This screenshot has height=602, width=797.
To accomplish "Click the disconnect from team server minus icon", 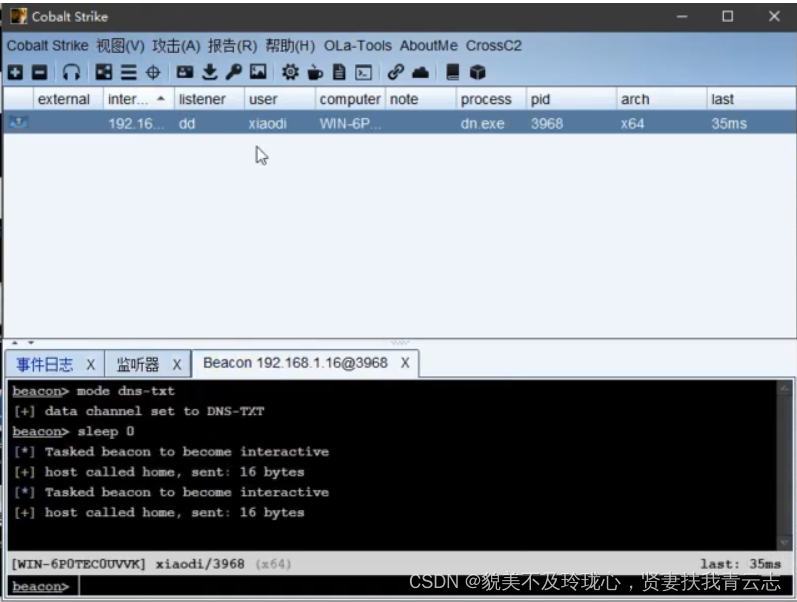I will click(39, 72).
